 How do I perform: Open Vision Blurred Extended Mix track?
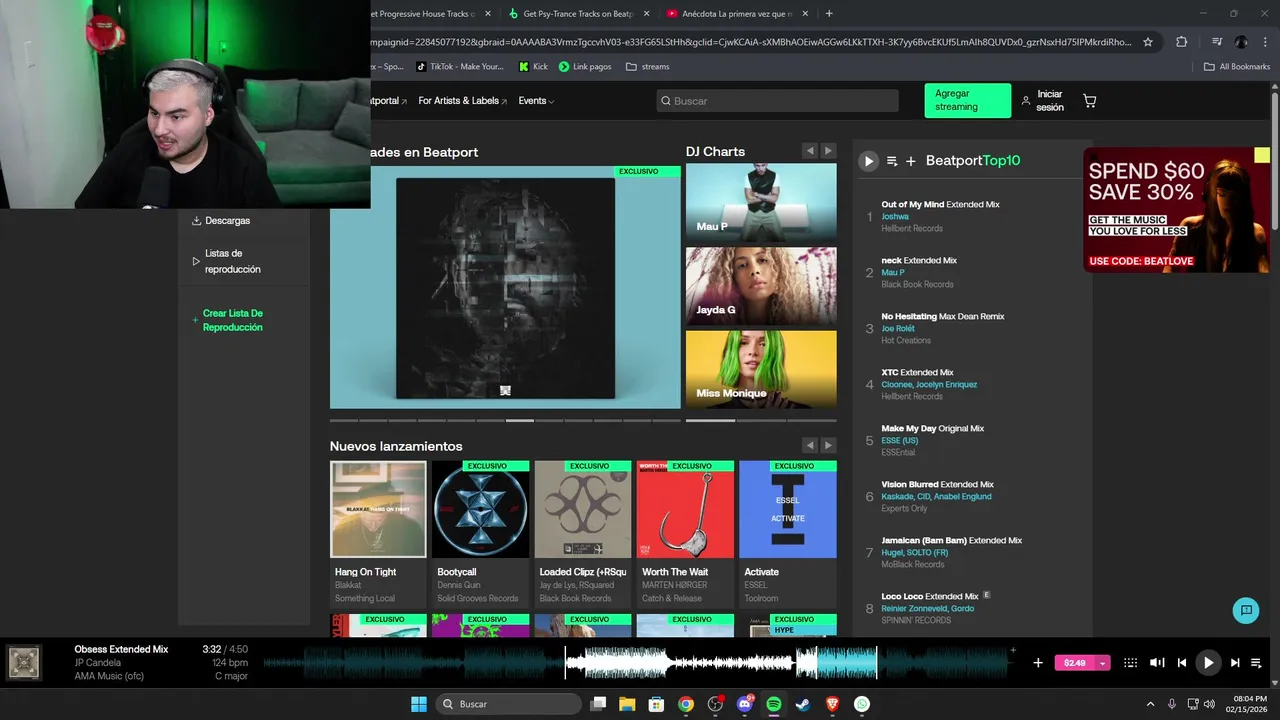[937, 484]
